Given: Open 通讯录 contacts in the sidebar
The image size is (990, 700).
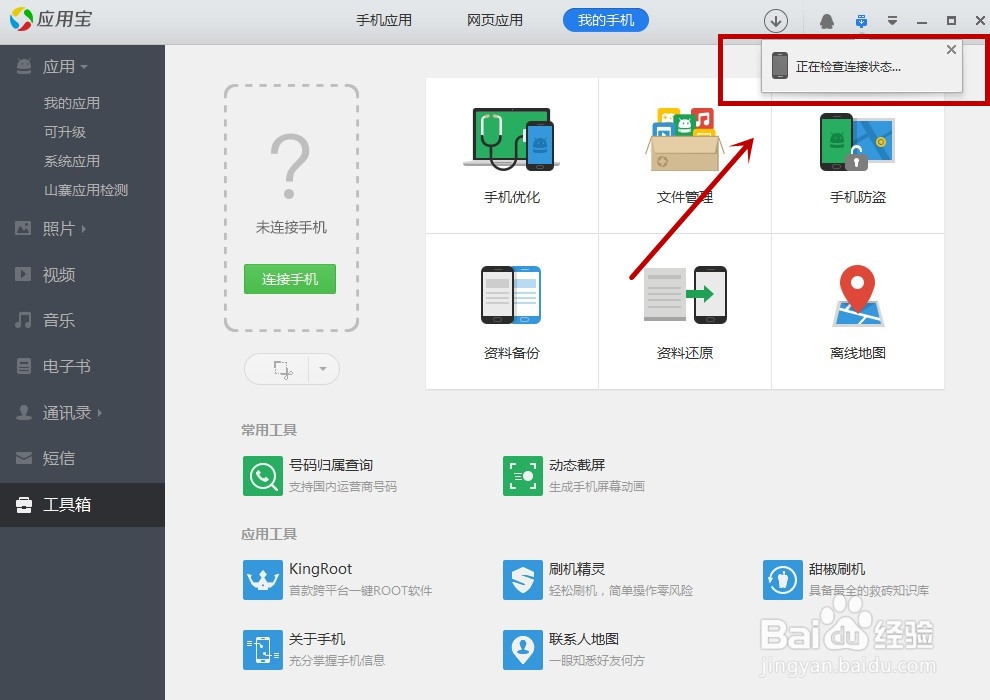Looking at the screenshot, I should 66,413.
